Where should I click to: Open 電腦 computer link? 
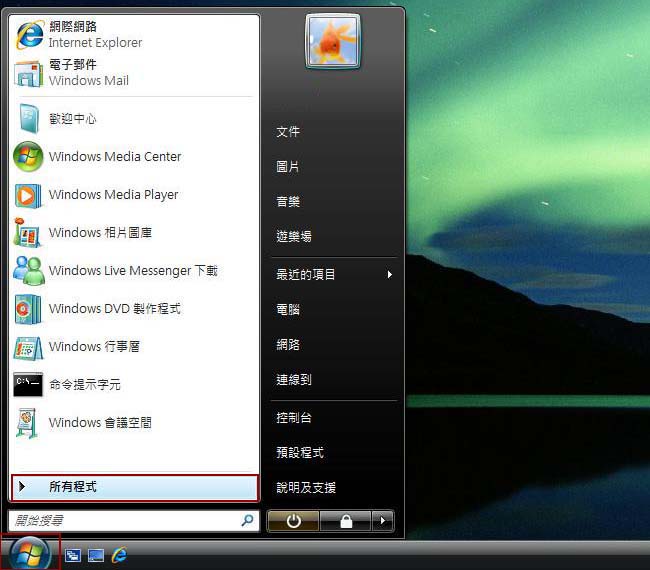point(288,309)
